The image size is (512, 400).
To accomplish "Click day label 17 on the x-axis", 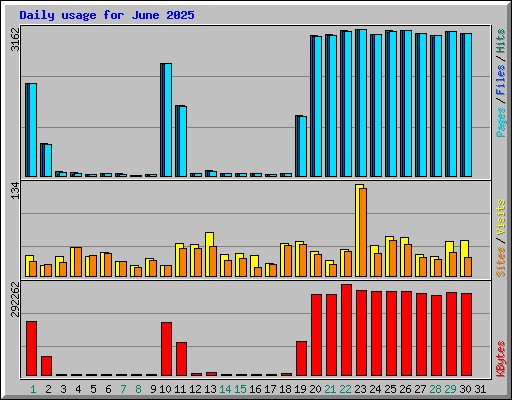I will [x=270, y=389].
